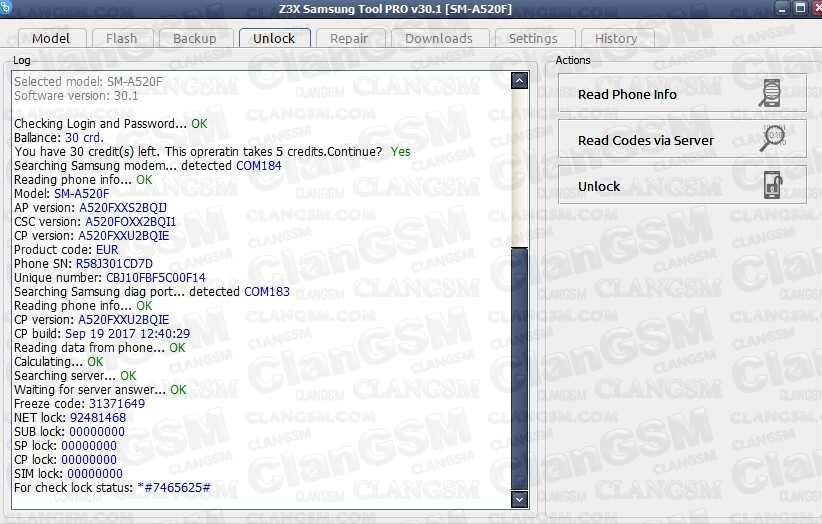Viewport: 822px width, 524px height.
Task: Click Reading data from phone line
Action: point(100,347)
